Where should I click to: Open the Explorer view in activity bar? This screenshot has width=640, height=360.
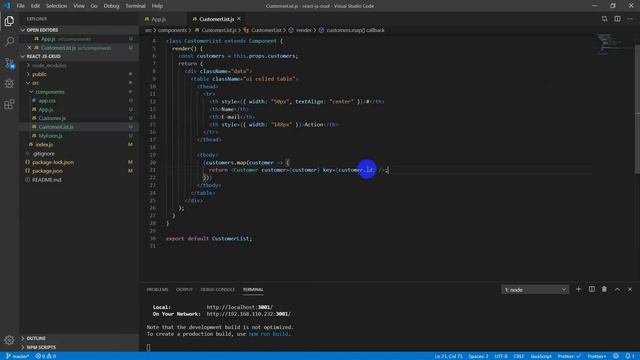9,21
